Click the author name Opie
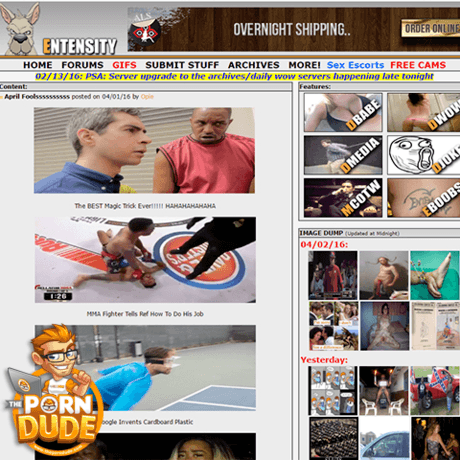Image resolution: width=460 pixels, height=460 pixels. (x=147, y=97)
